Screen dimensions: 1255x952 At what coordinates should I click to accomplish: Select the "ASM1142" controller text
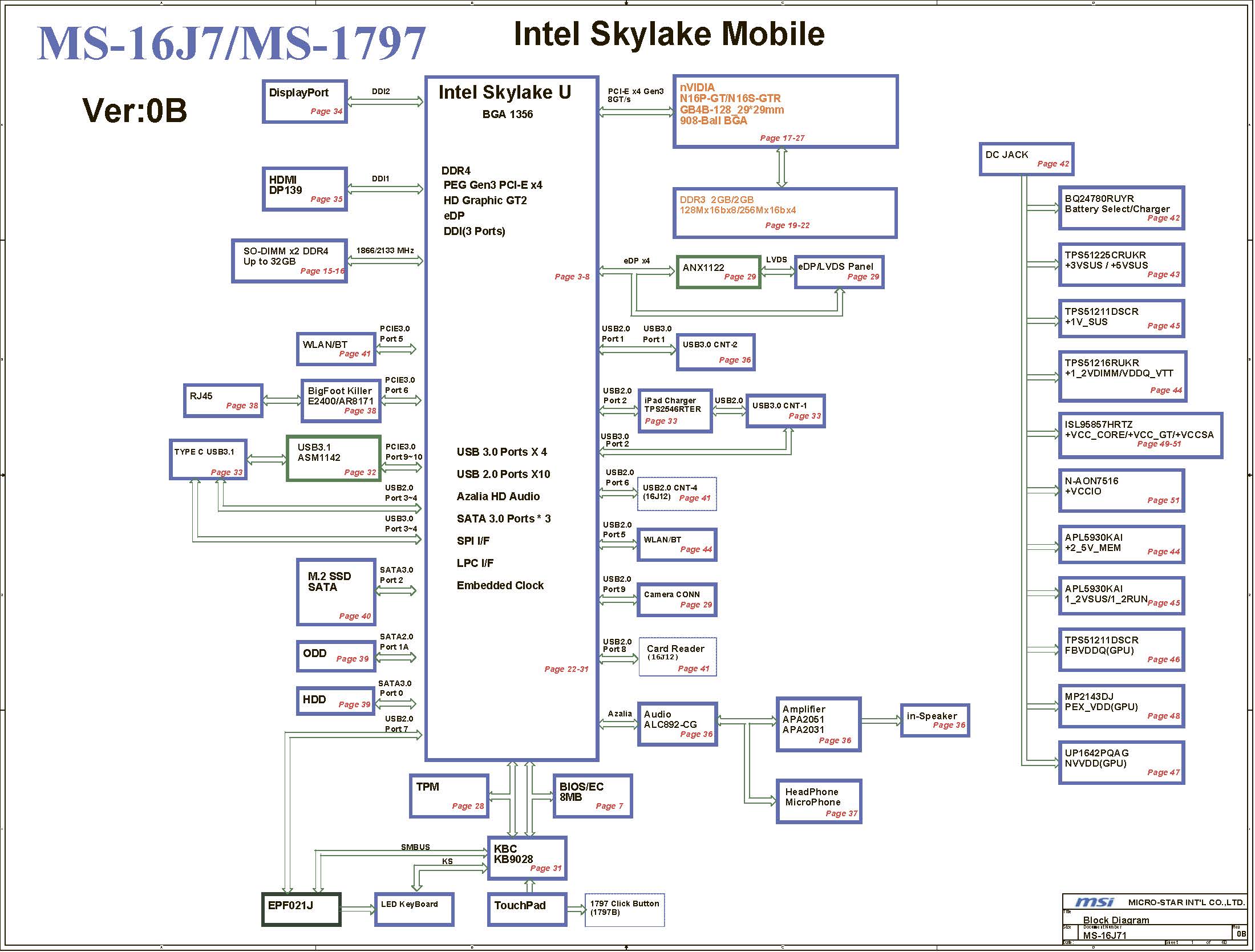click(319, 457)
